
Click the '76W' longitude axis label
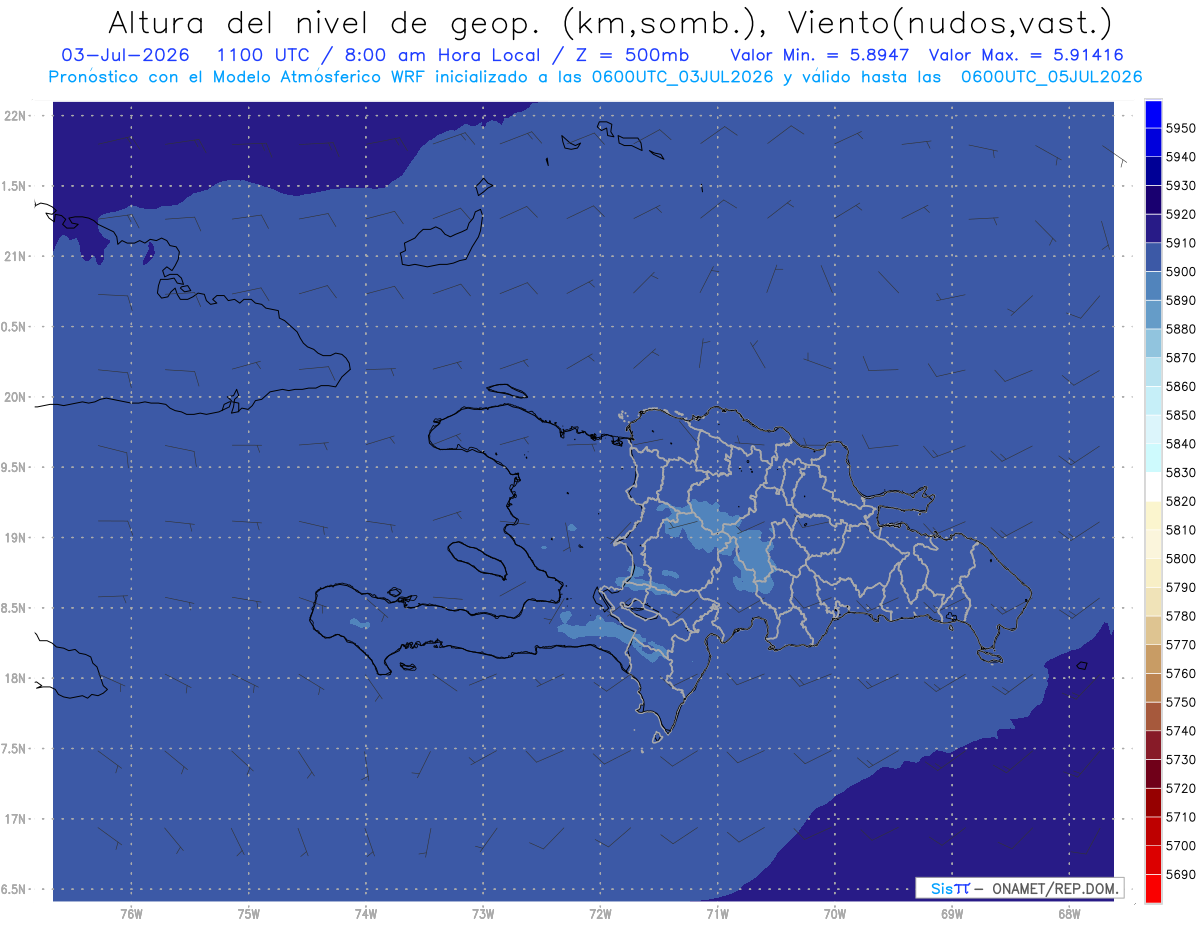coord(131,914)
